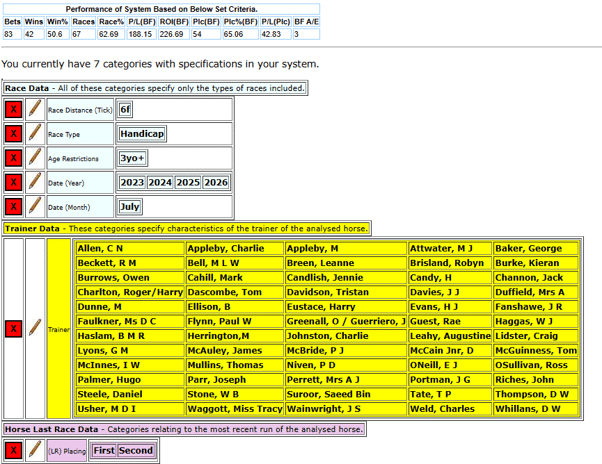The height and width of the screenshot is (464, 602).
Task: Select trainer Perrett, Mrs A J
Action: pos(346,380)
